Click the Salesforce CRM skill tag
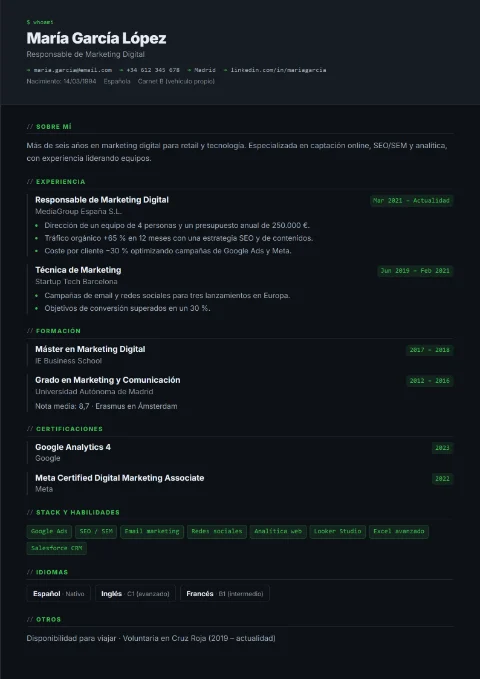Screen dimensions: 480x679 tap(57, 548)
